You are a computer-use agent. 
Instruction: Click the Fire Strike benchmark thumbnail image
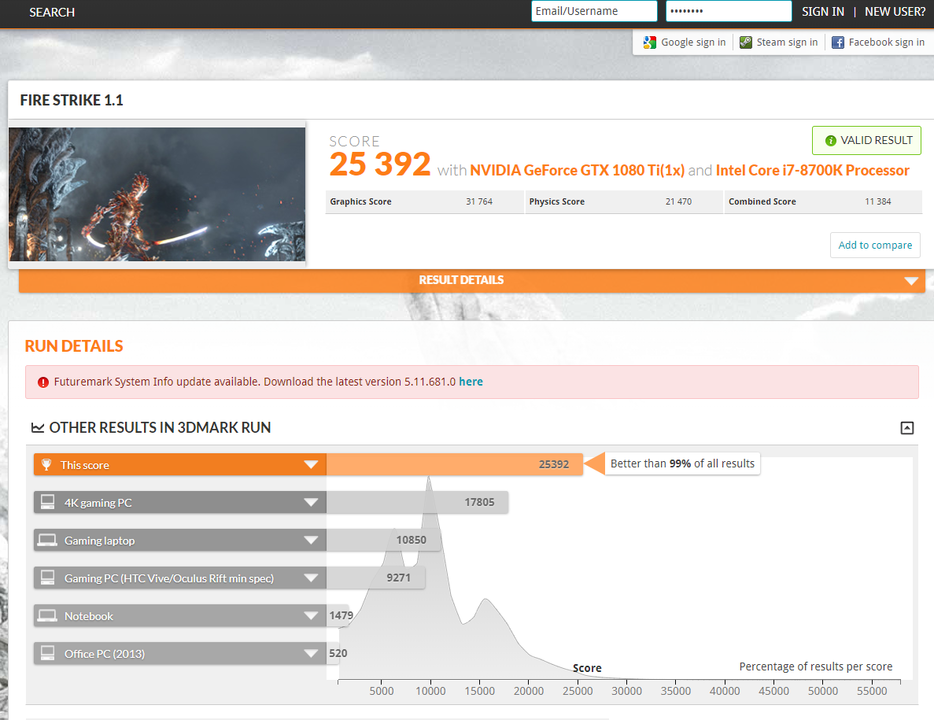tap(157, 194)
